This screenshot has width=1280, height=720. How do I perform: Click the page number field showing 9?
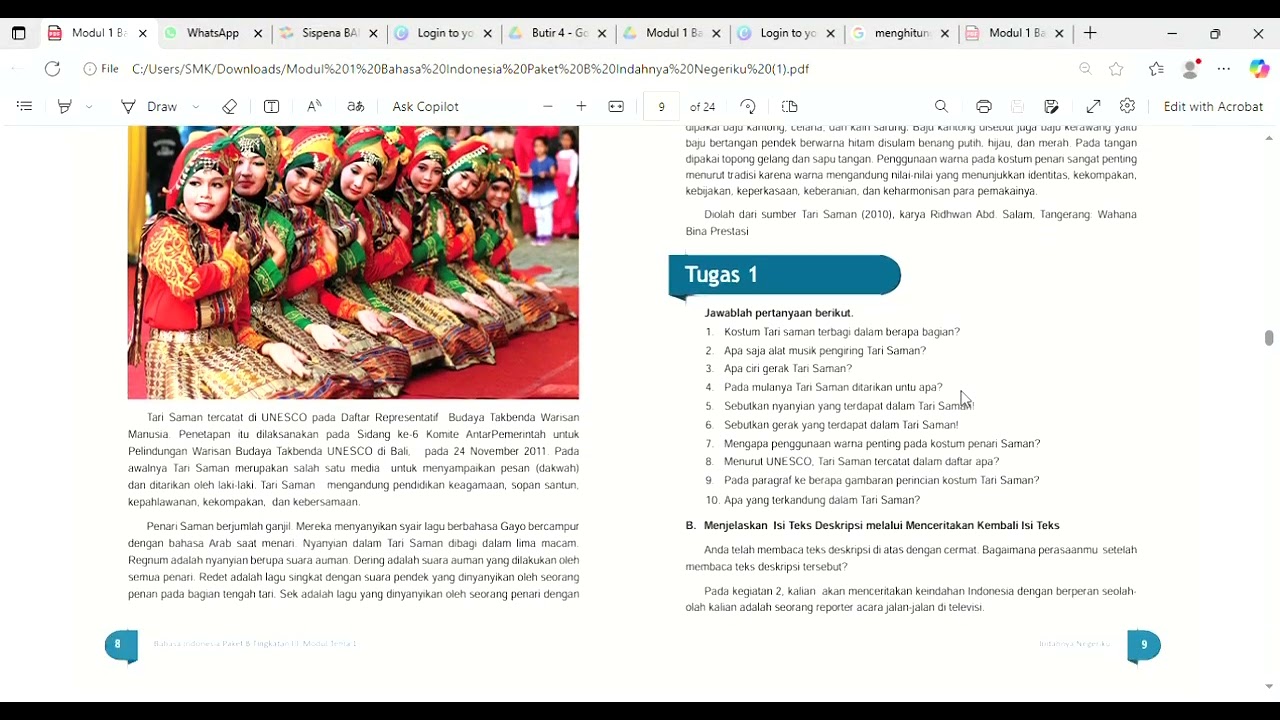coord(661,106)
